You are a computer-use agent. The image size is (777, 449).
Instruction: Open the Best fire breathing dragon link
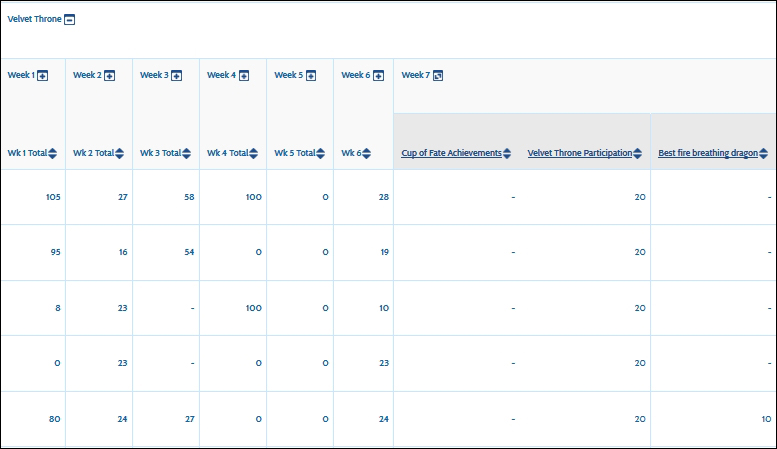[x=708, y=153]
